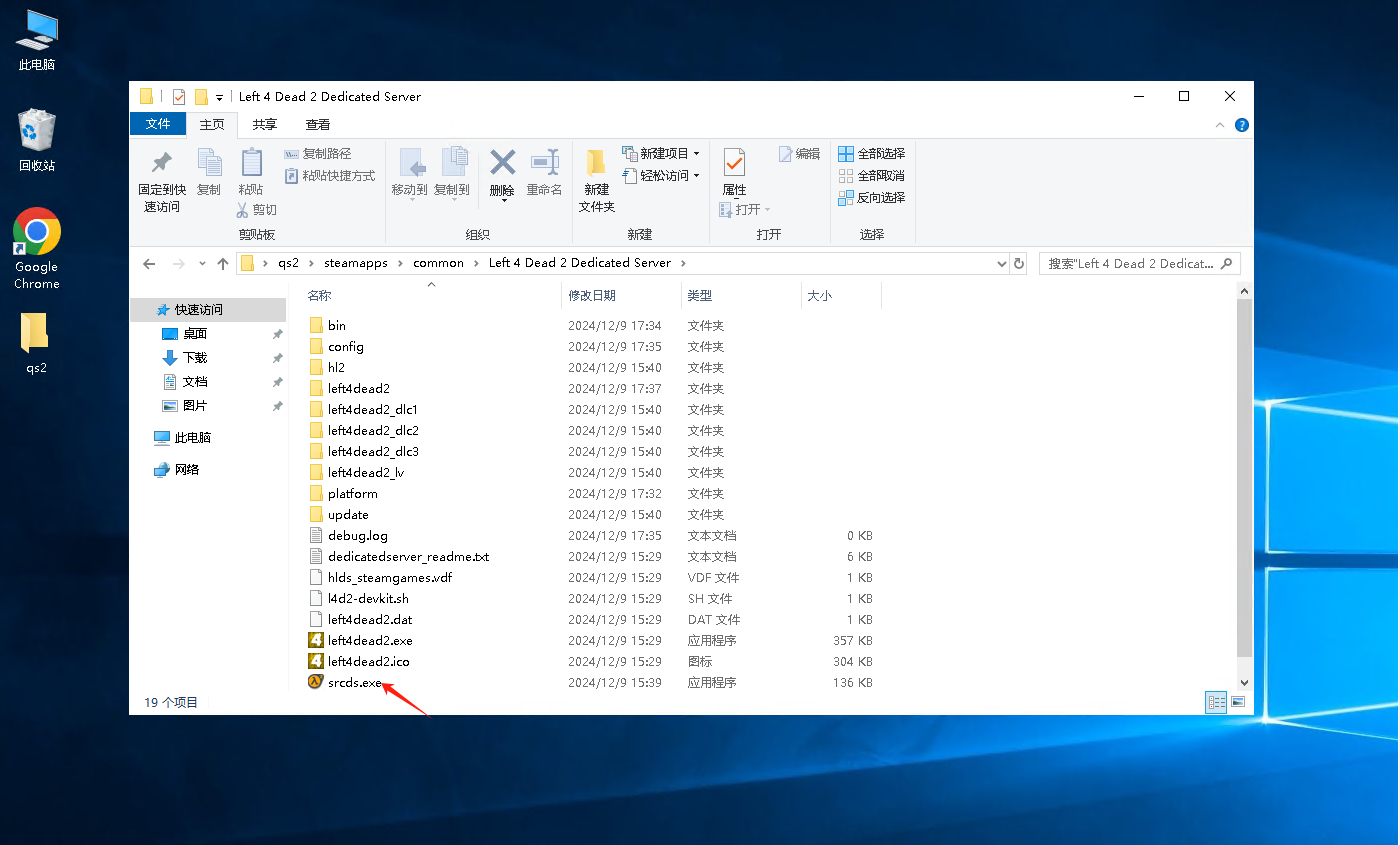Click Edit in the ribbon

click(800, 154)
